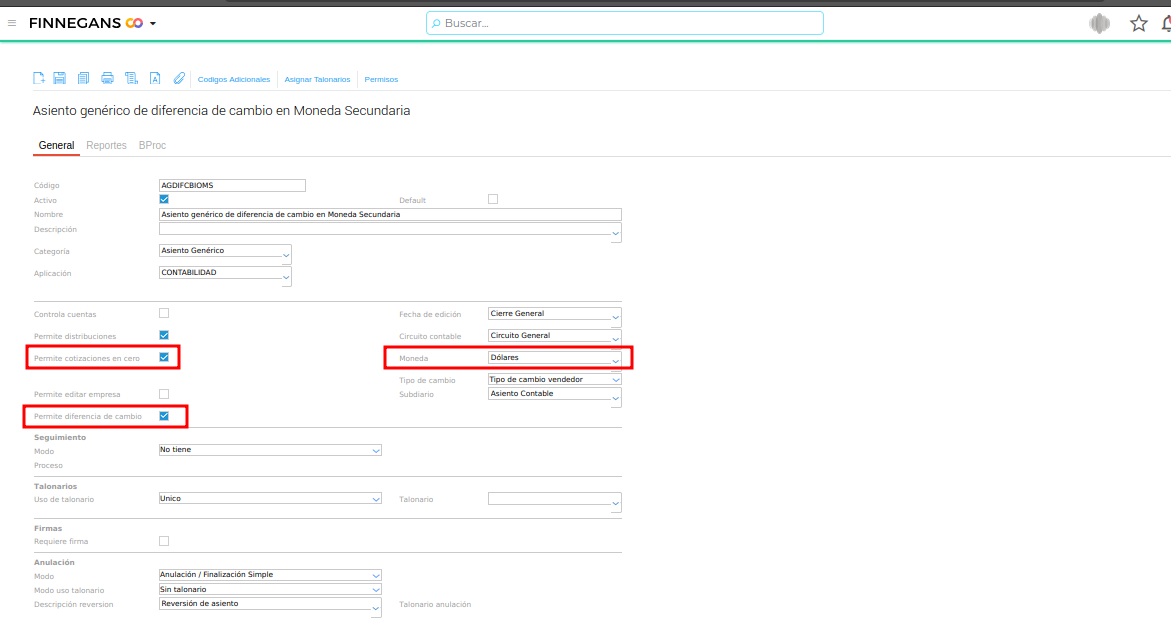Click the Codigos Adicionales link

pos(234,79)
